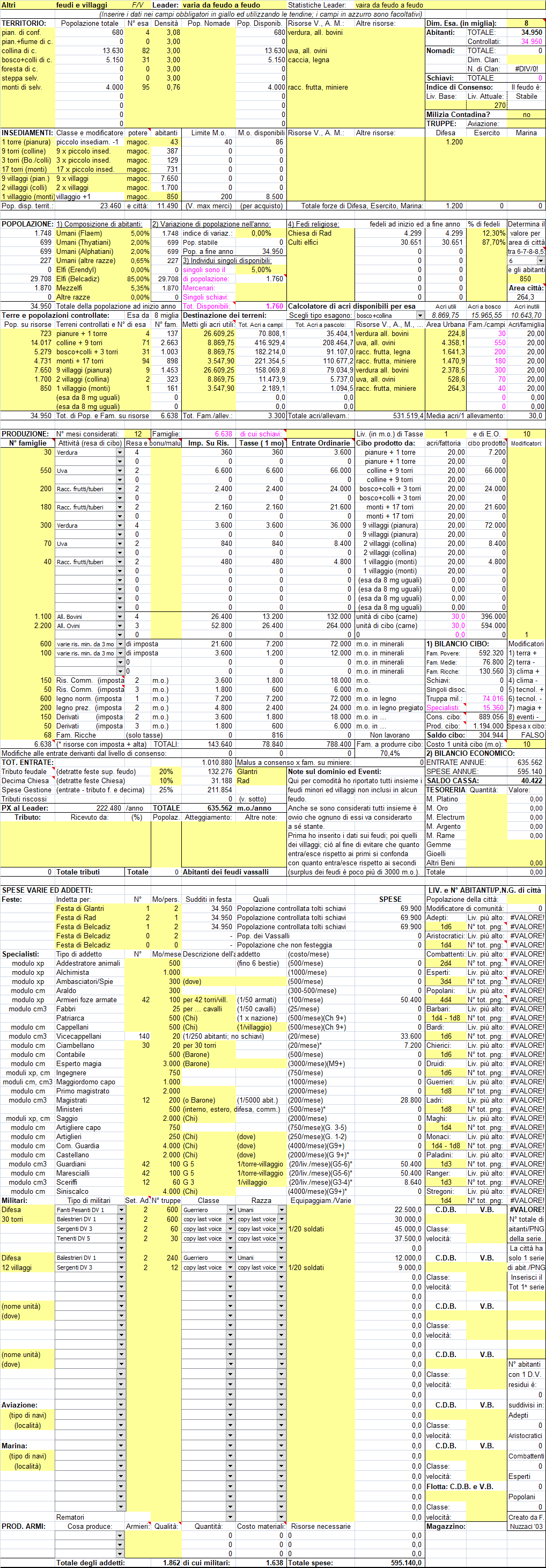The image size is (546, 1568).
Task: Select the Liv. di Tasse cell with value 1
Action: pos(446,434)
